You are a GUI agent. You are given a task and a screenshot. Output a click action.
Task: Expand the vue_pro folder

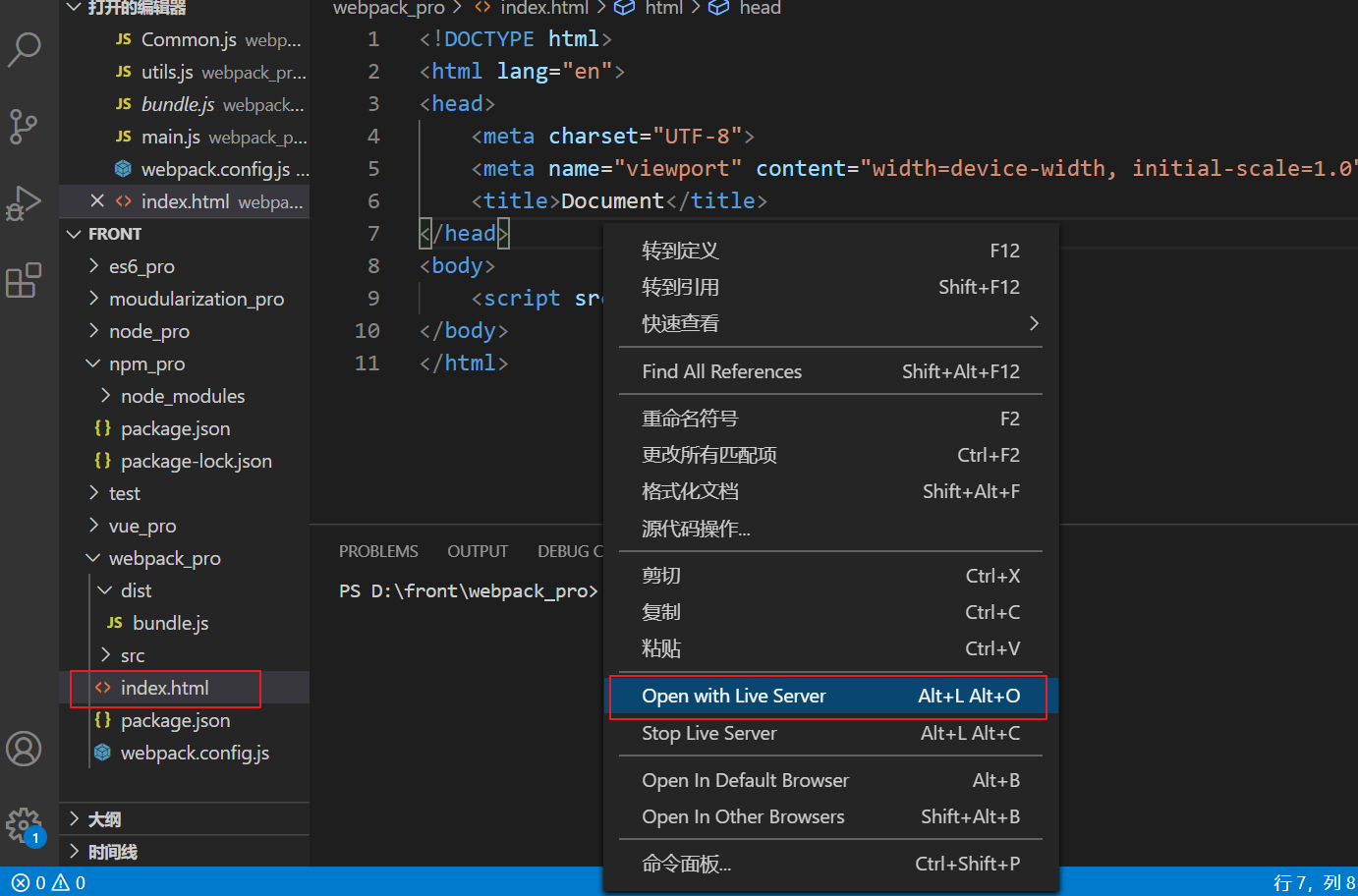coord(93,526)
